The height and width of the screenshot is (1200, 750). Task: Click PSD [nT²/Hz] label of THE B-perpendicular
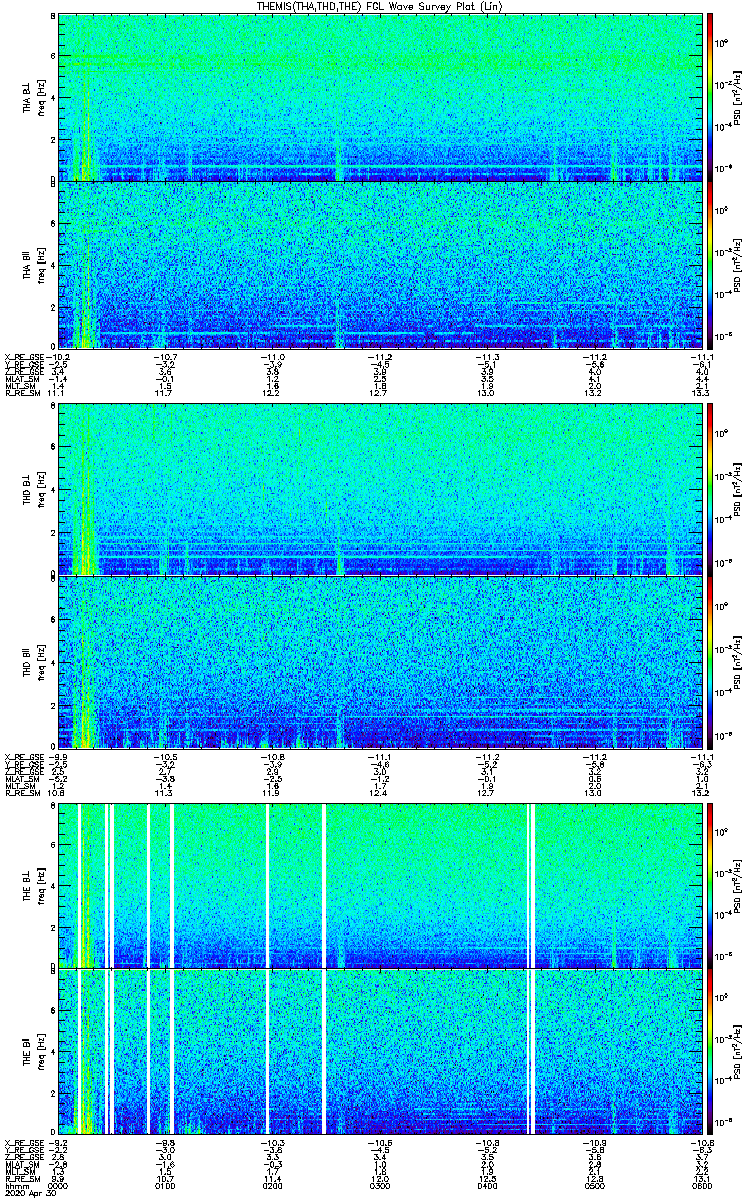coord(737,885)
